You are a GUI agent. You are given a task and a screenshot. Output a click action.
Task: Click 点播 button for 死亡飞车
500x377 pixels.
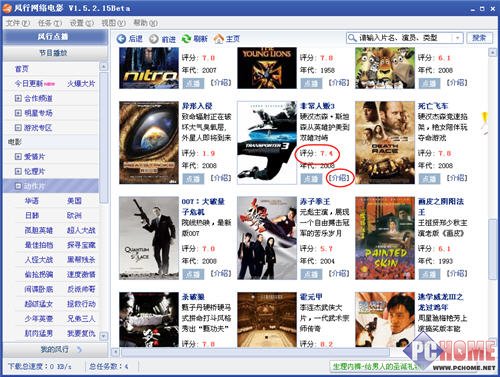point(429,179)
